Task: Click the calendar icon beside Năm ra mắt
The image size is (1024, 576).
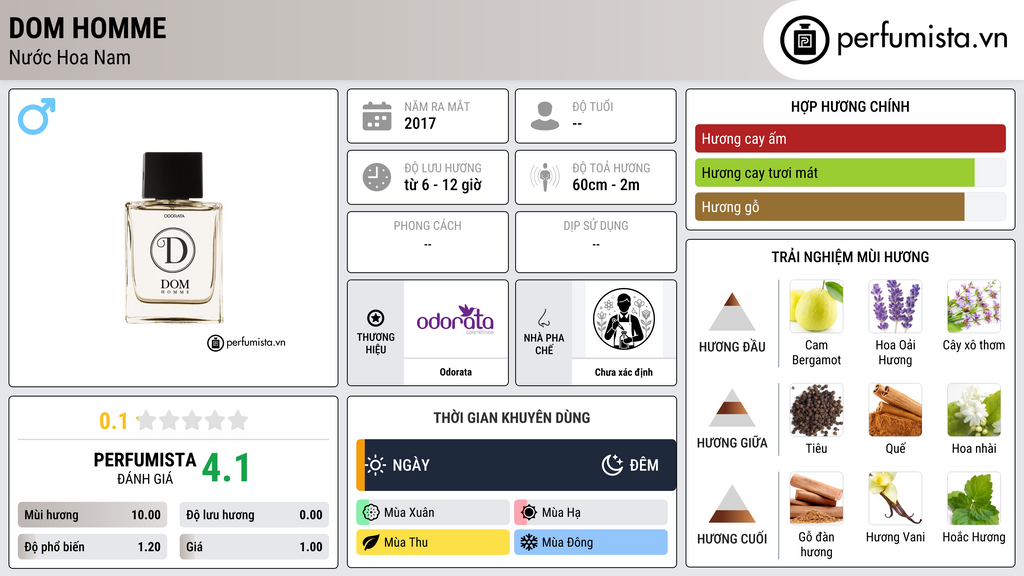Action: click(377, 116)
